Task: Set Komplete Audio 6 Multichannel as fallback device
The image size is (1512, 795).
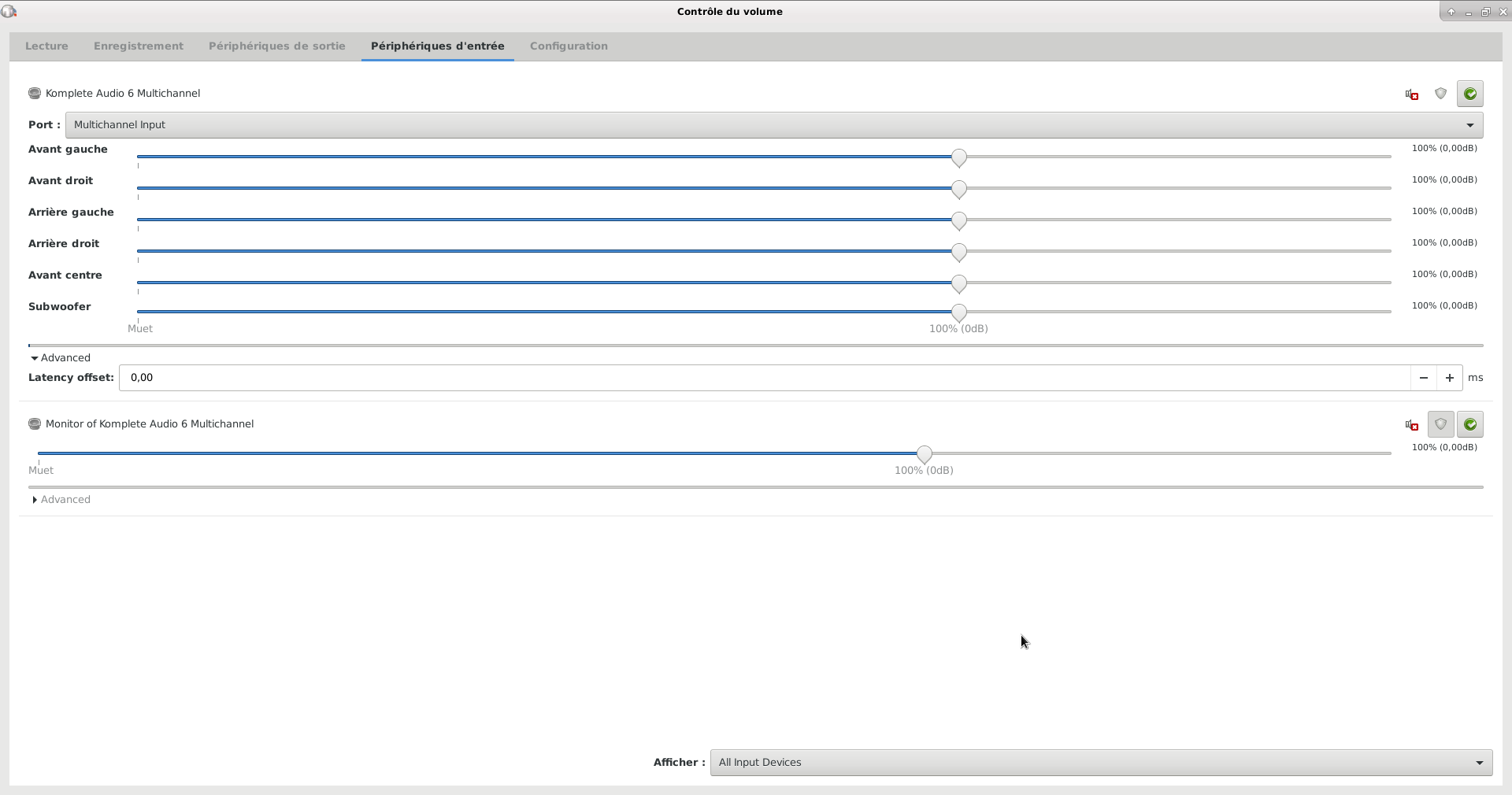Action: 1470,94
